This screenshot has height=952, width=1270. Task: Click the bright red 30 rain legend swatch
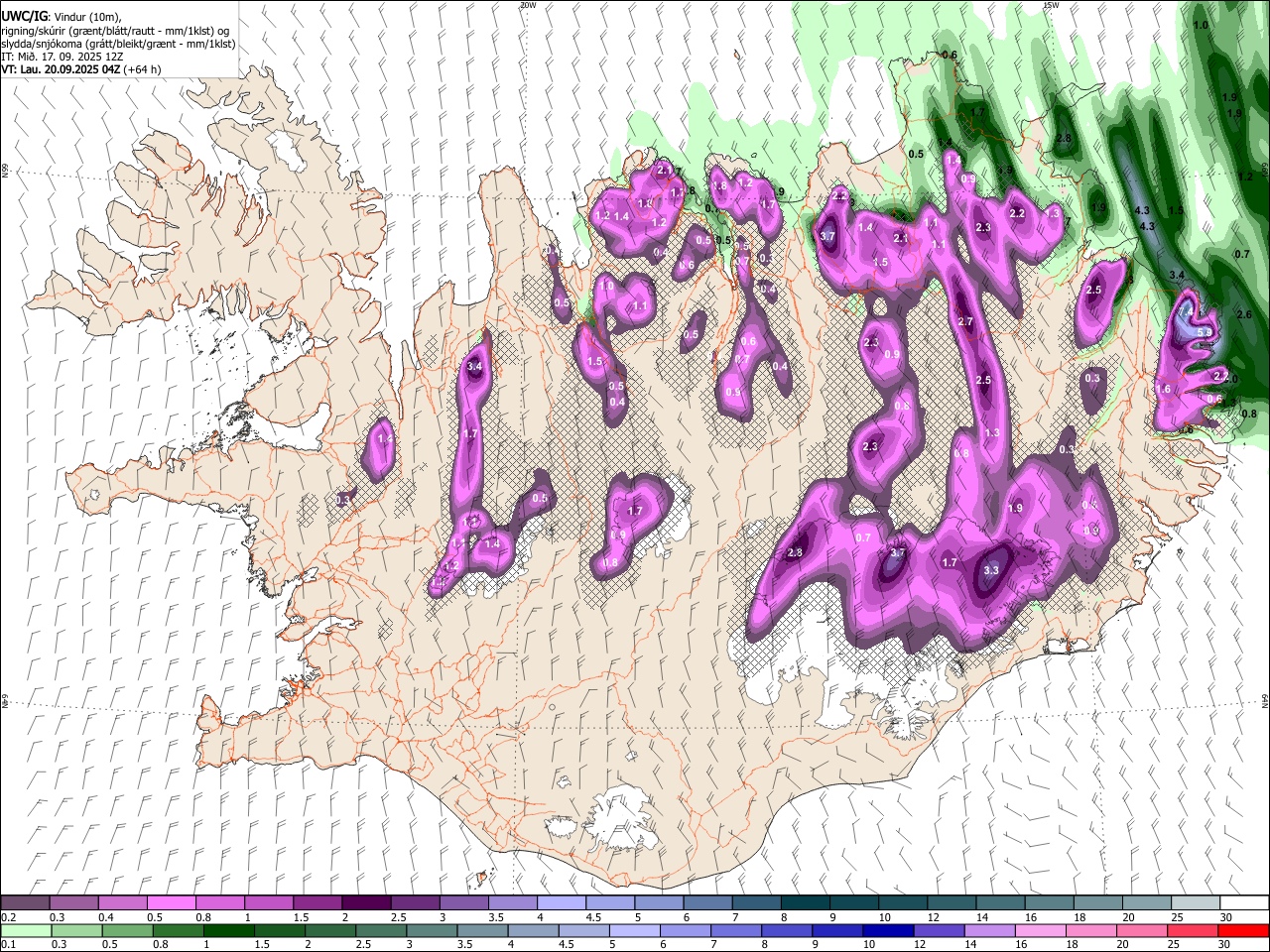coord(1242,930)
